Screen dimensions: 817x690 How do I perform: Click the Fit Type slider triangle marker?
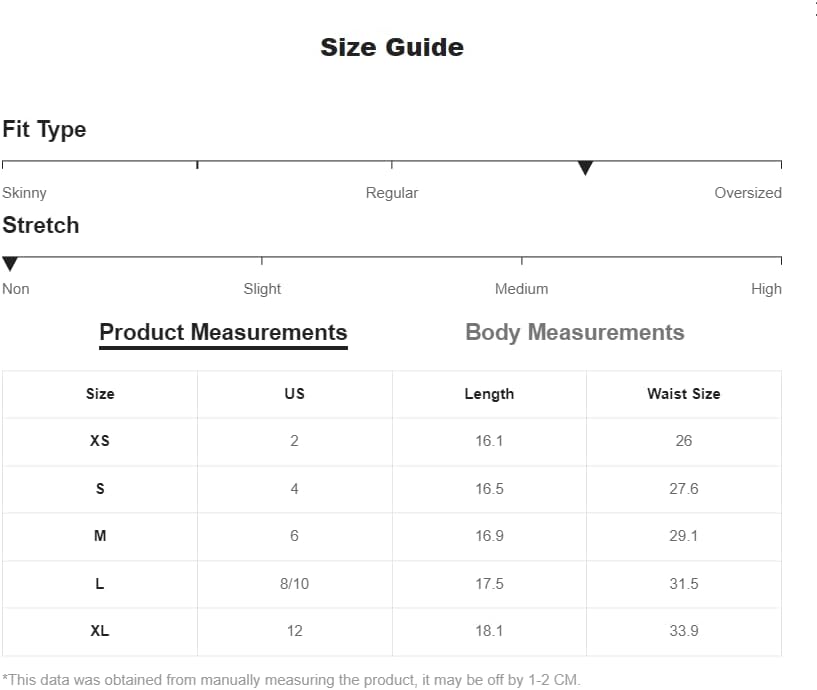click(585, 168)
